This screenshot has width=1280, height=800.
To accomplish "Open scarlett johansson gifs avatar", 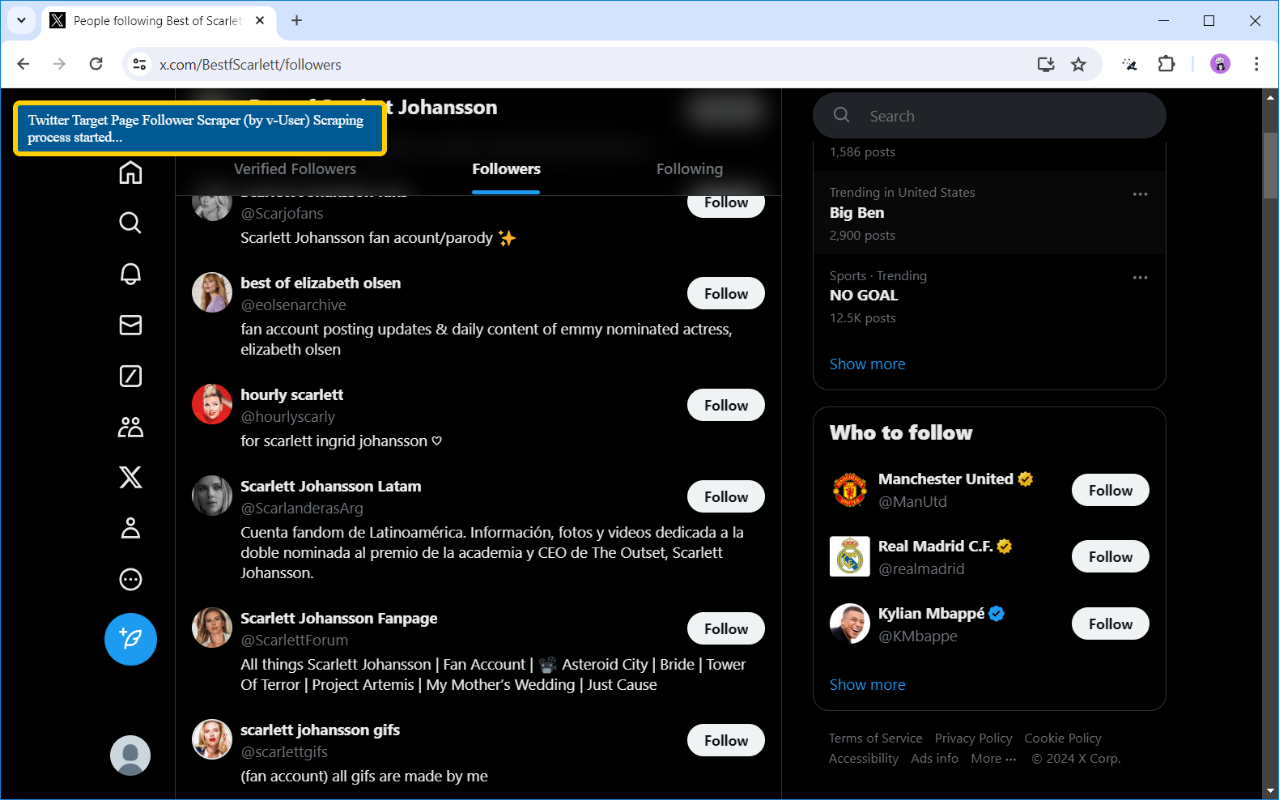I will tap(212, 739).
